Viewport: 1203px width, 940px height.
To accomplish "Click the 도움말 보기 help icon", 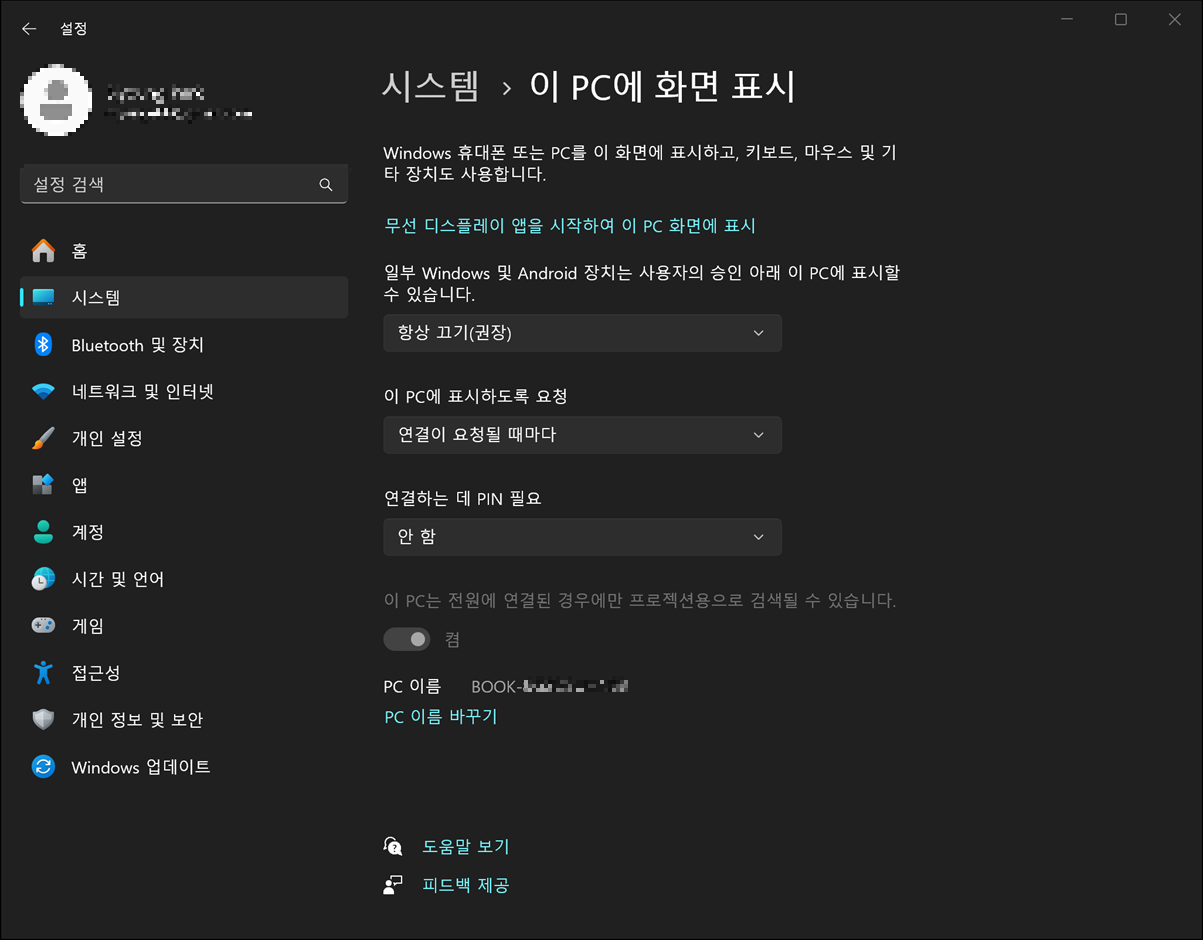I will coord(393,846).
